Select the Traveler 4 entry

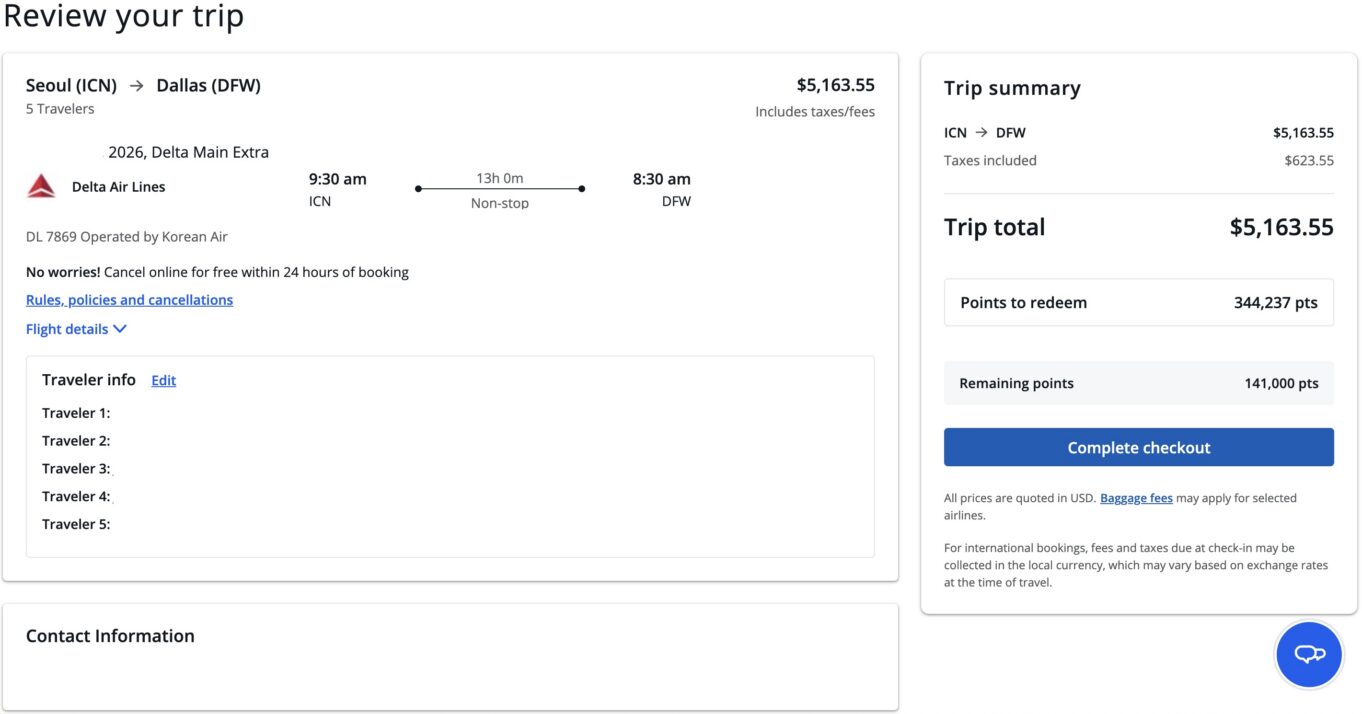coord(76,497)
